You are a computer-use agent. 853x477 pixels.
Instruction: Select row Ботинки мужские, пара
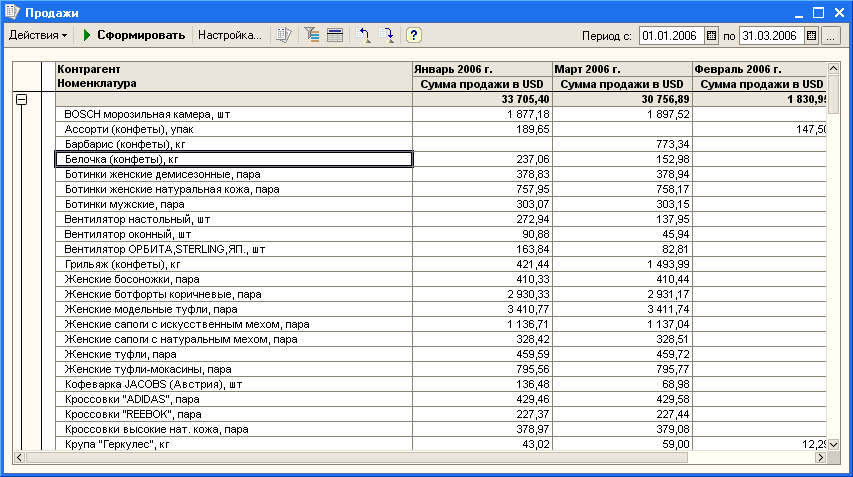(234, 205)
